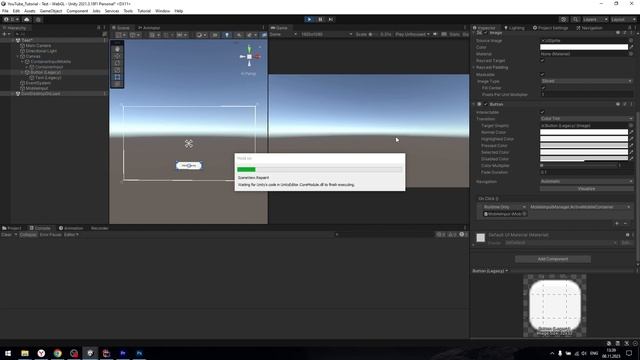Open the Window menu
The height and width of the screenshot is (360, 640).
coord(162,11)
